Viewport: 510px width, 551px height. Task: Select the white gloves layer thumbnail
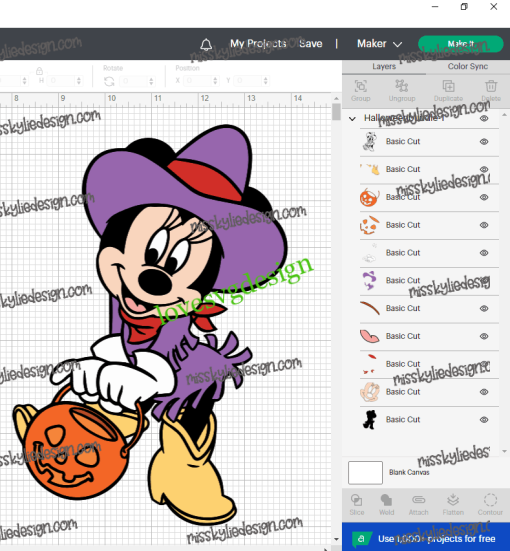[x=369, y=253]
